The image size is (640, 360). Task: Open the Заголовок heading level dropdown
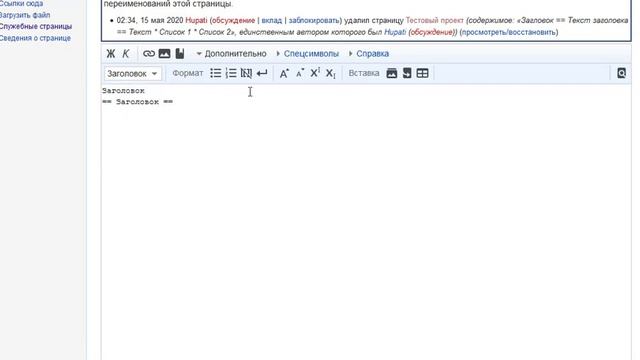[132, 73]
